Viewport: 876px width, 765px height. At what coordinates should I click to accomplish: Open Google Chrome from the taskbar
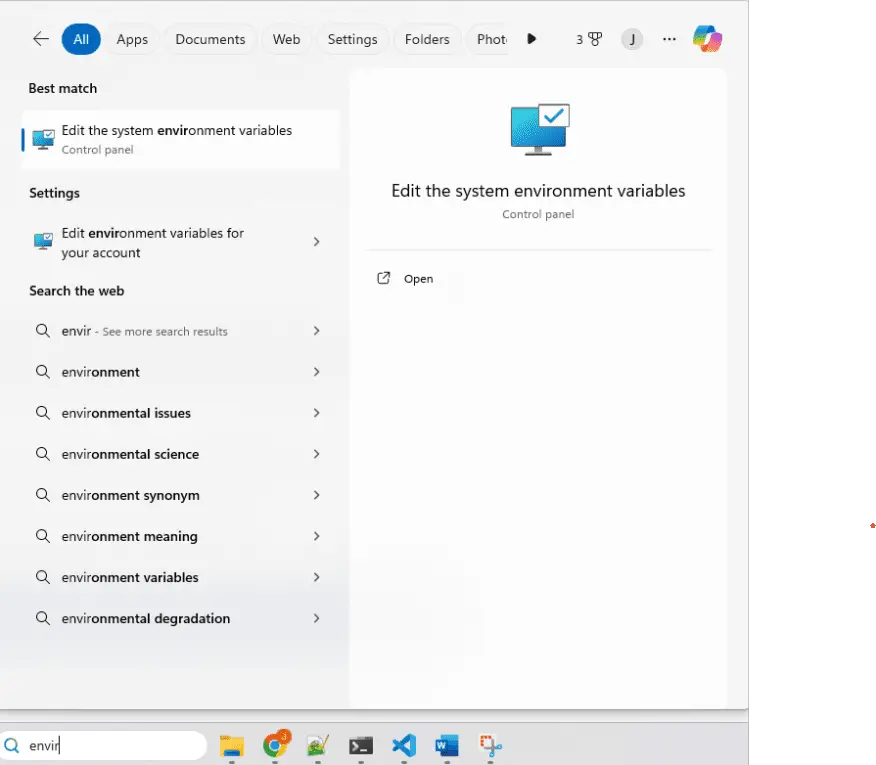(x=275, y=745)
